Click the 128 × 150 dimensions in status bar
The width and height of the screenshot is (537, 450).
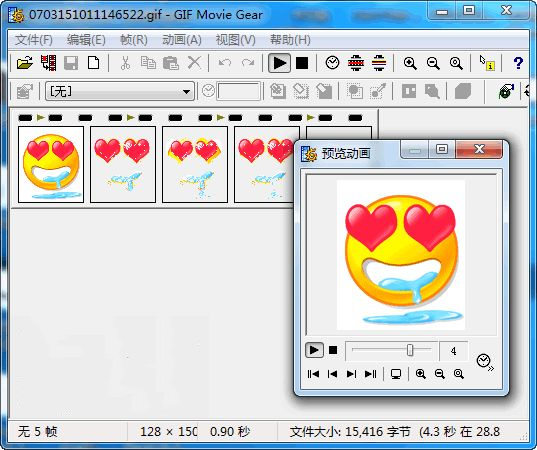(168, 432)
